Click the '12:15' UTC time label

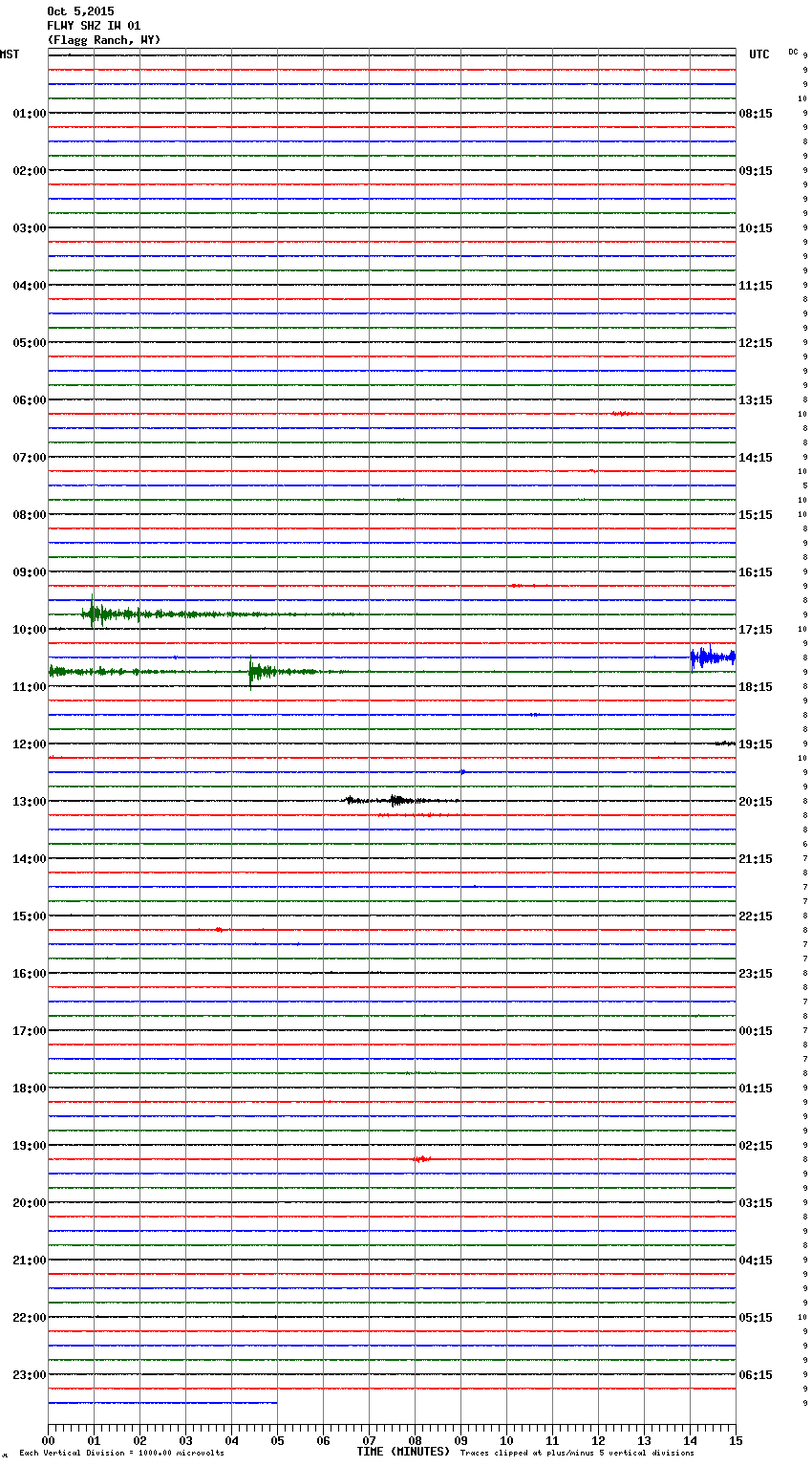point(756,343)
